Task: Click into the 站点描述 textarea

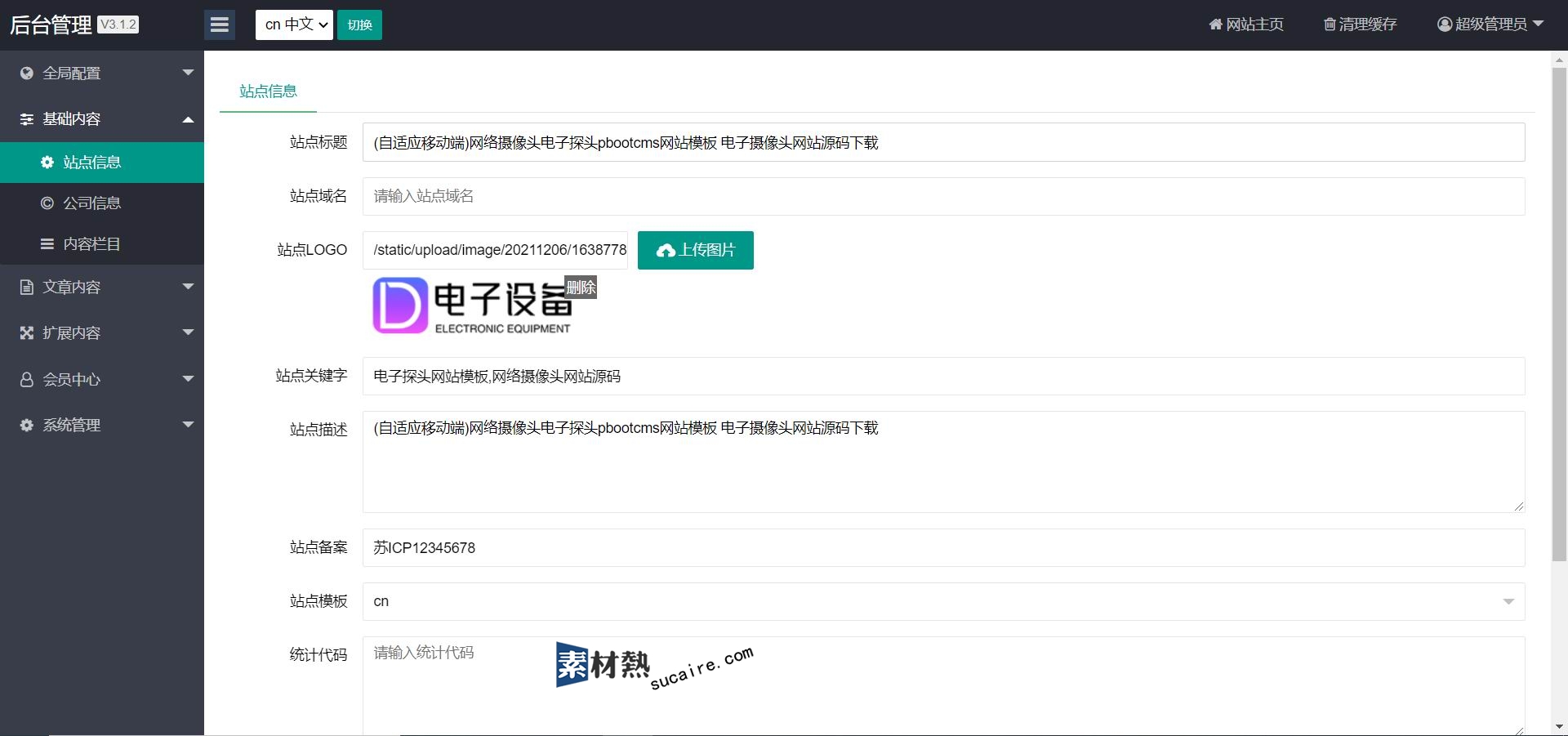Action: [x=943, y=462]
